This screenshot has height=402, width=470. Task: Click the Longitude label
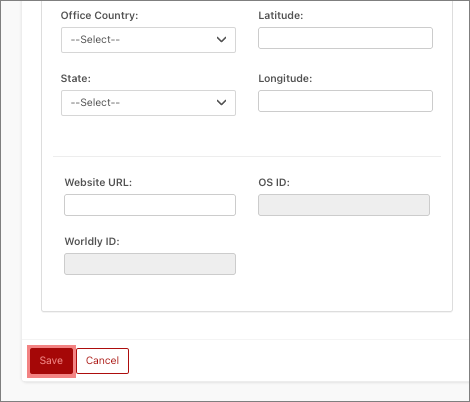click(285, 79)
